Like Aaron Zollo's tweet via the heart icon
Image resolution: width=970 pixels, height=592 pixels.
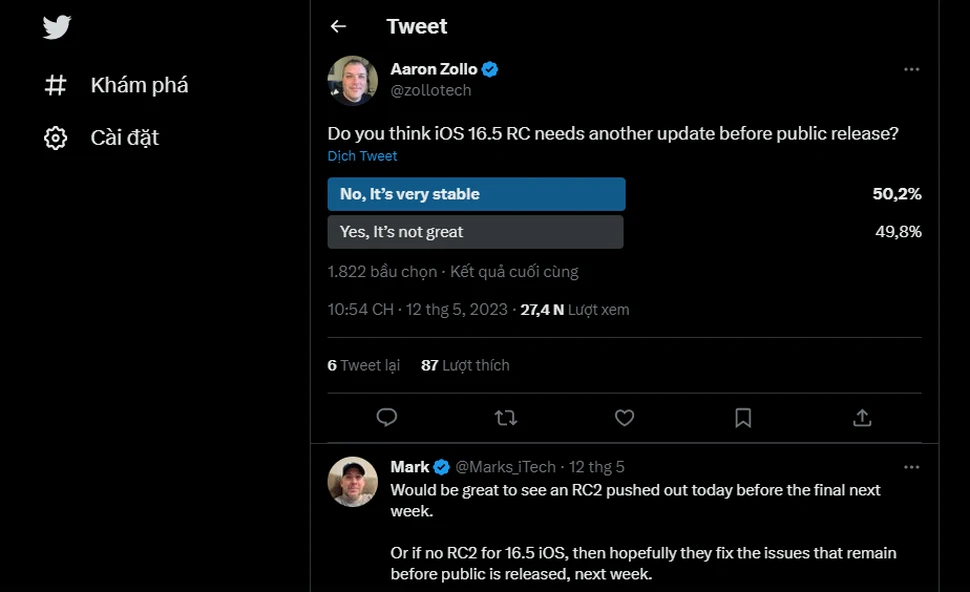[x=624, y=418]
